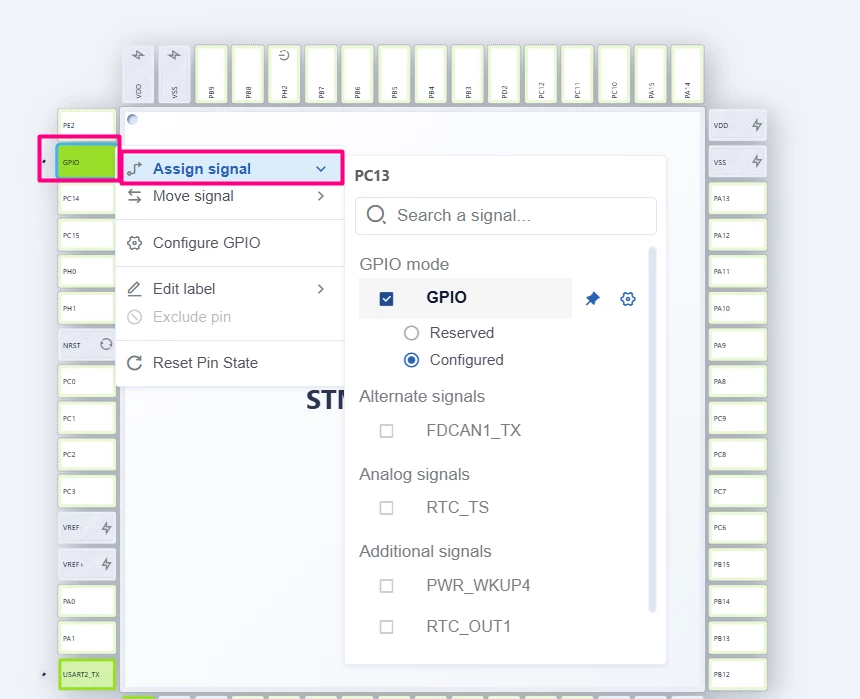Pick pin PB3 on top row
860x699 pixels.
pos(468,74)
